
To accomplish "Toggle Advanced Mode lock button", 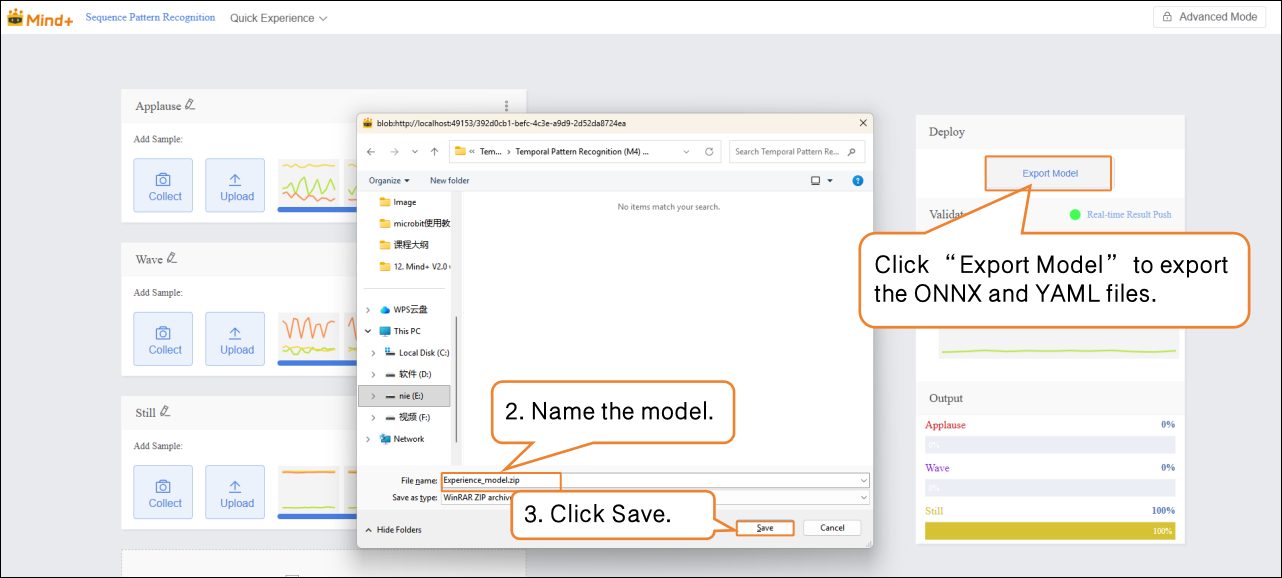I will coord(1209,17).
